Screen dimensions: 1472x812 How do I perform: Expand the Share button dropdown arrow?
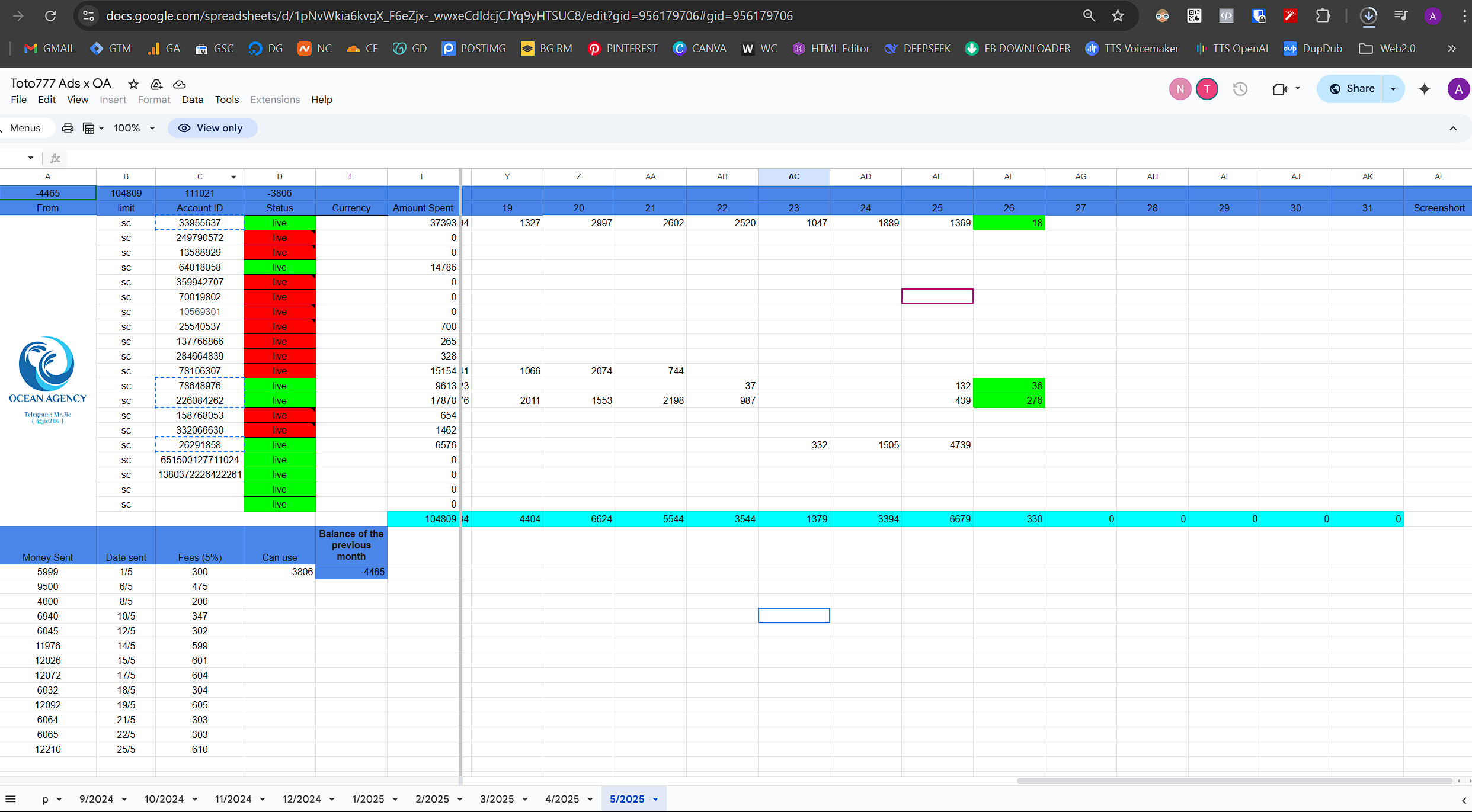pyautogui.click(x=1393, y=89)
